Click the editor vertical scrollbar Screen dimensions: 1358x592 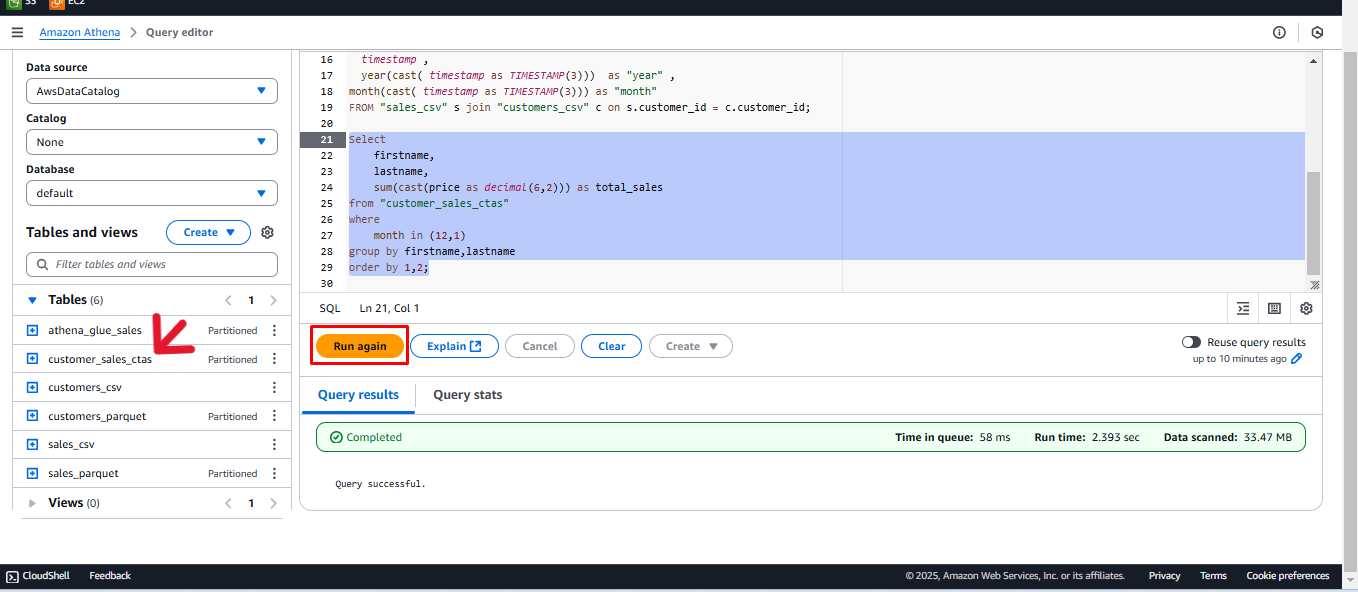[1313, 220]
